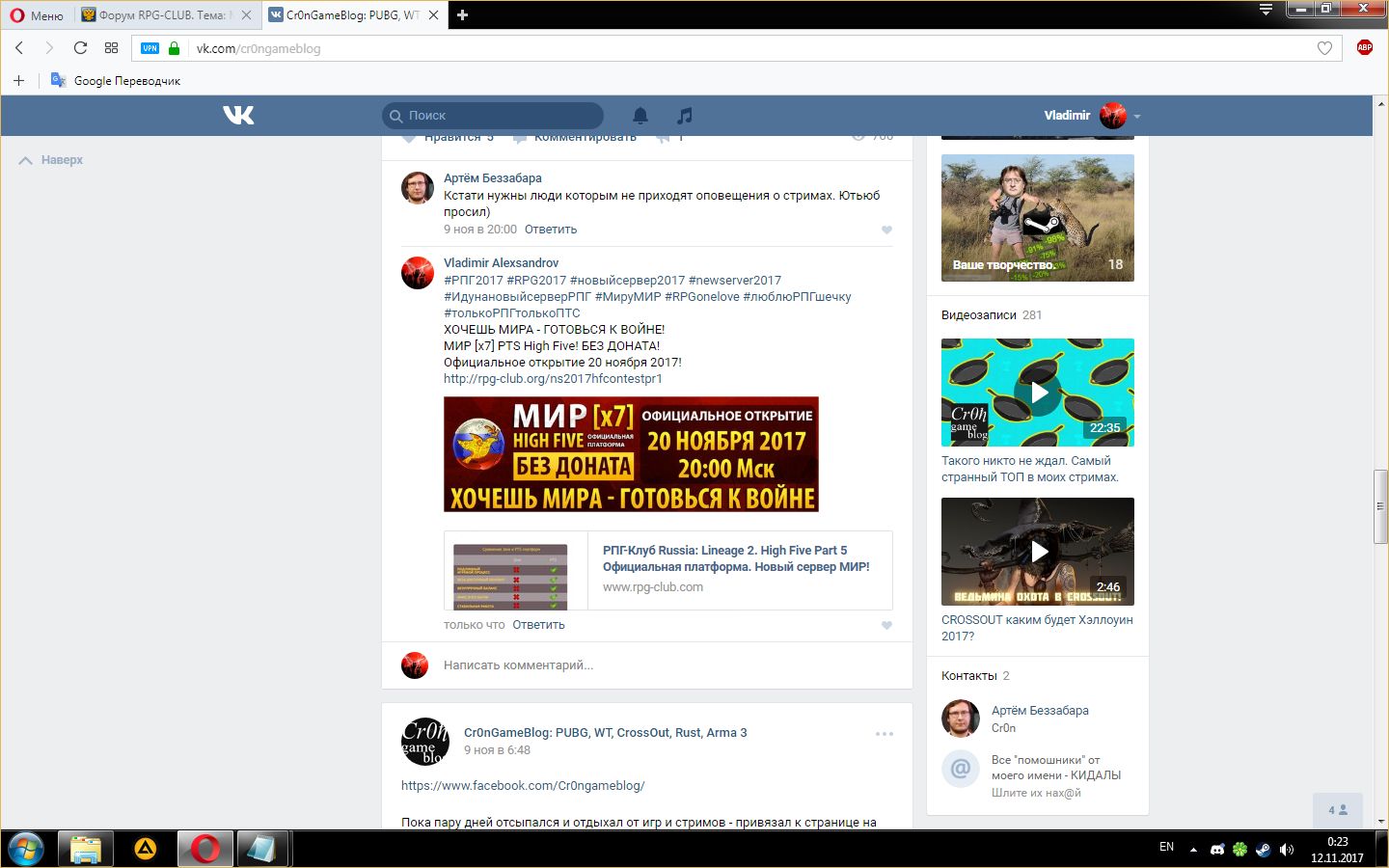Add page to bookmarks bar
This screenshot has width=1389, height=868.
(x=18, y=80)
